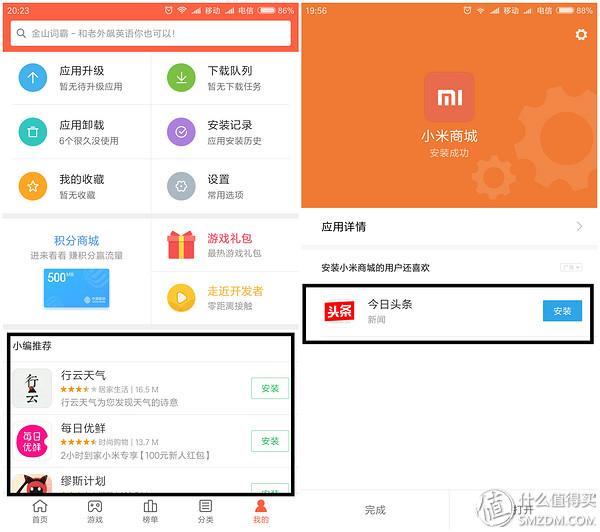Install 今日头条 with the blue 安装 button
This screenshot has height=532, width=600.
click(x=562, y=311)
